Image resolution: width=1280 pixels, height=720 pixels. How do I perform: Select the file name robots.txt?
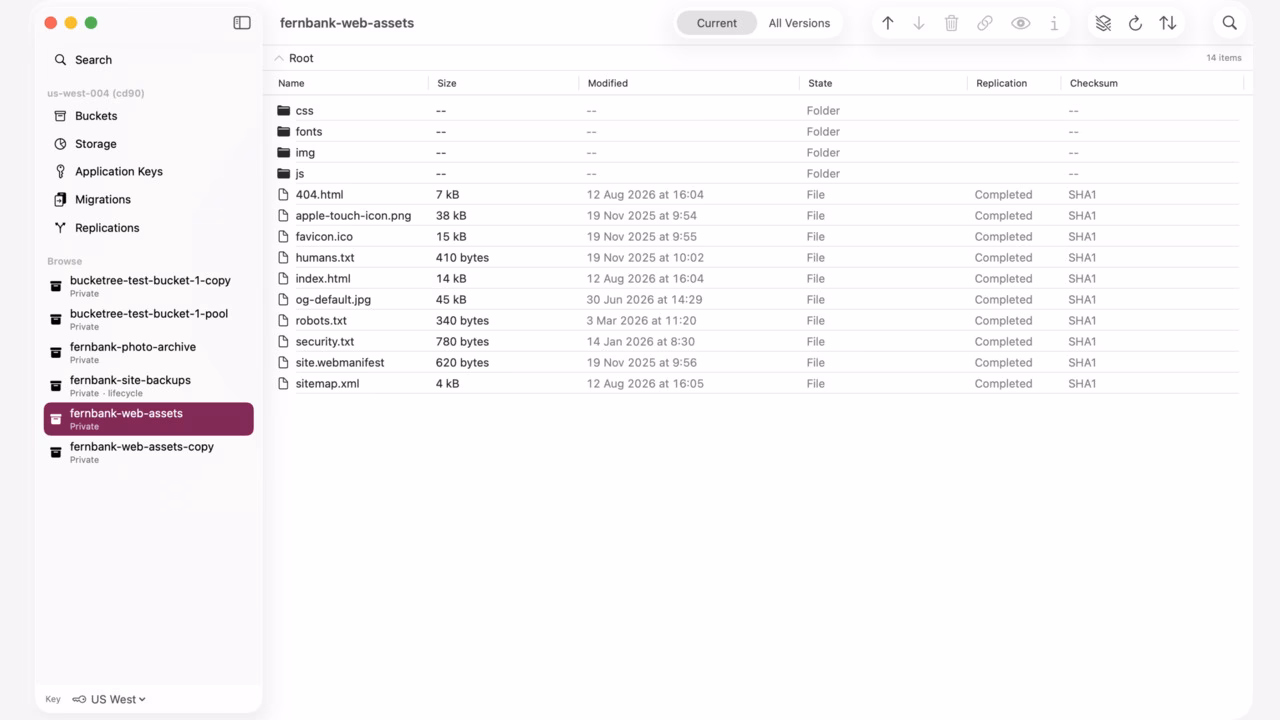click(321, 321)
